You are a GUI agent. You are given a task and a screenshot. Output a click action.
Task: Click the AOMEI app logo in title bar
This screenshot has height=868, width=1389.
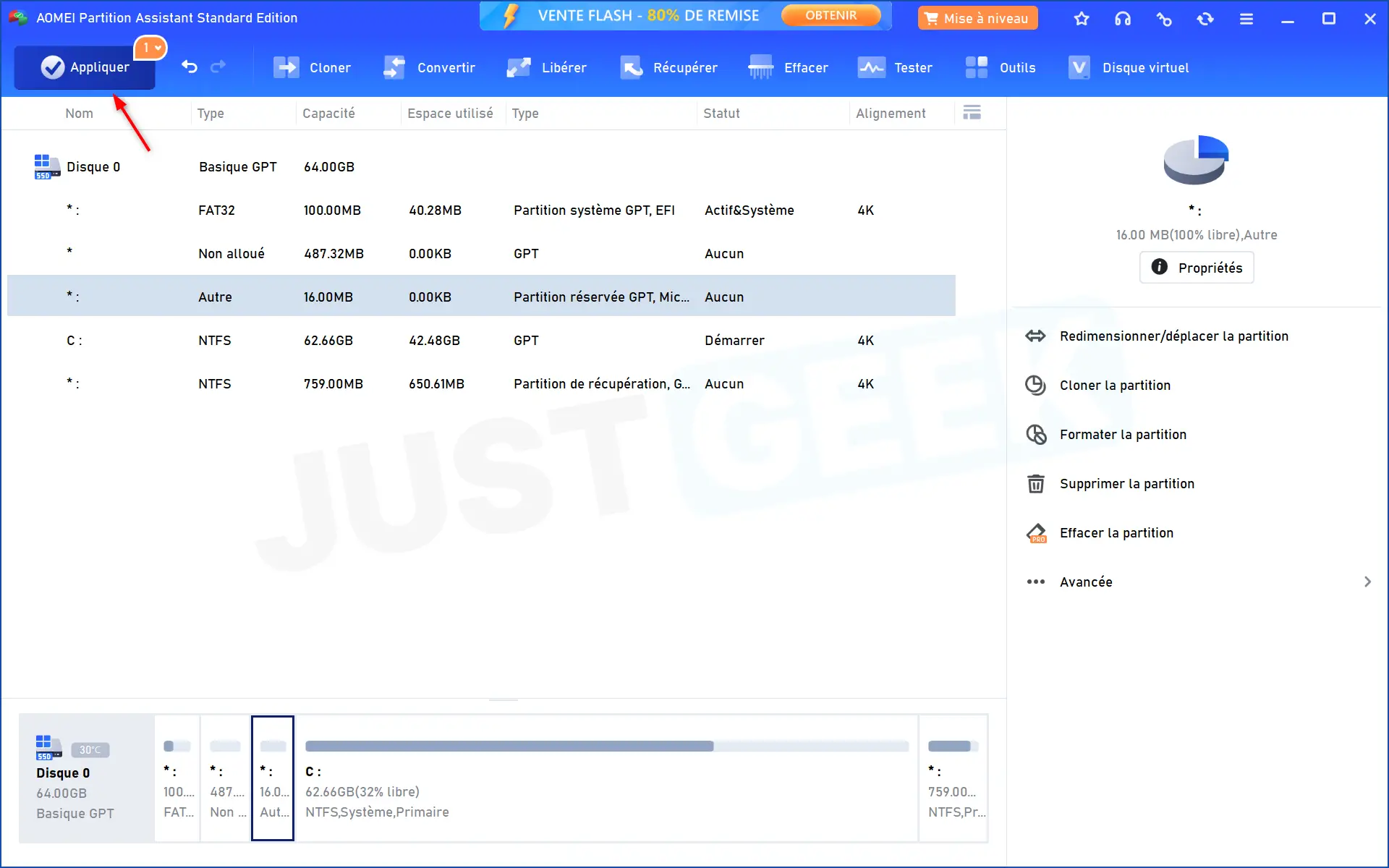[x=18, y=17]
